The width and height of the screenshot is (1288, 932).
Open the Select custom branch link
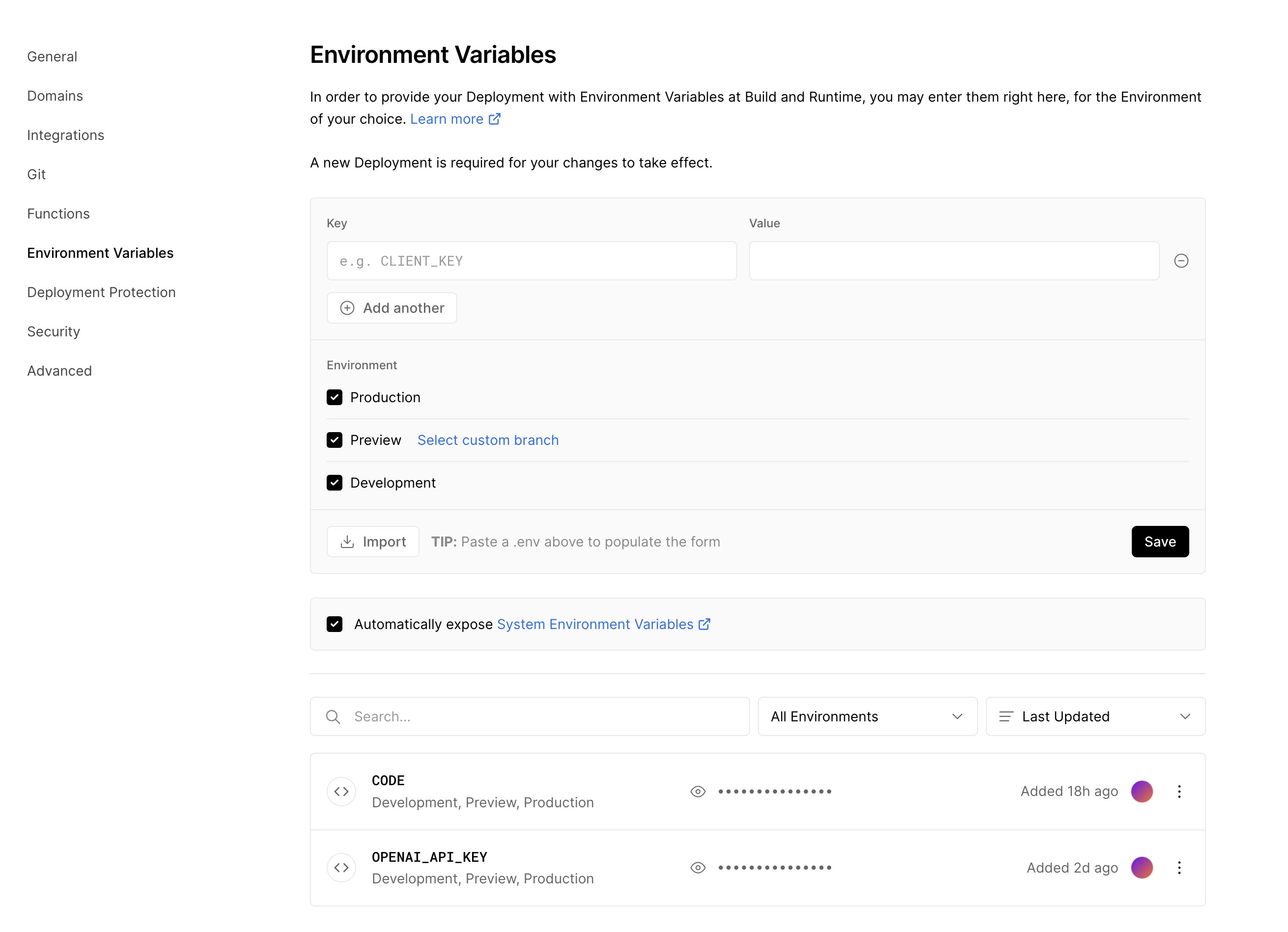(x=488, y=440)
